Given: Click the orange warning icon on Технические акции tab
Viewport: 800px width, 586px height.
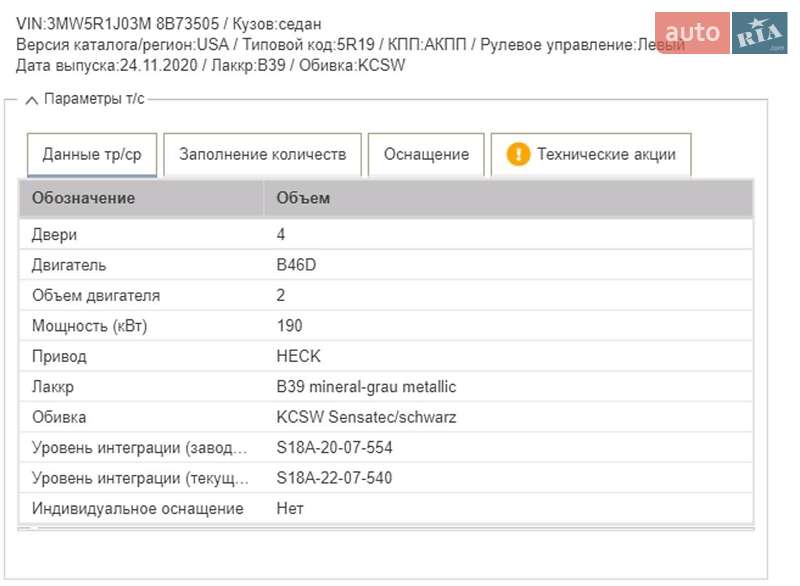Looking at the screenshot, I should (x=519, y=154).
